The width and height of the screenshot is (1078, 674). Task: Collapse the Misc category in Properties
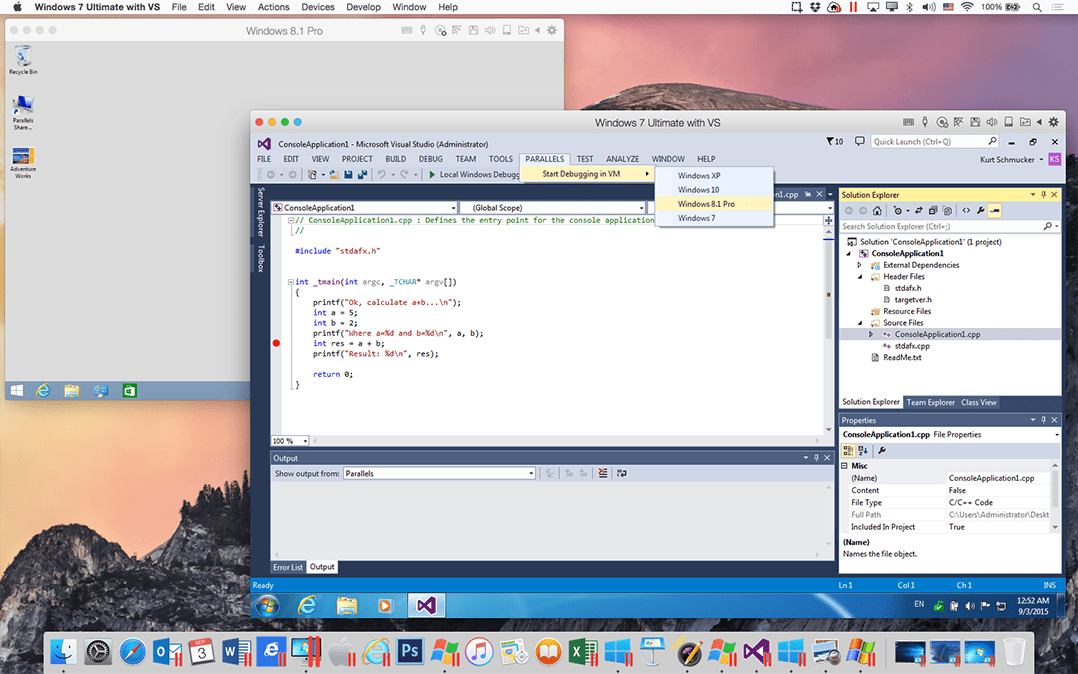click(x=844, y=466)
